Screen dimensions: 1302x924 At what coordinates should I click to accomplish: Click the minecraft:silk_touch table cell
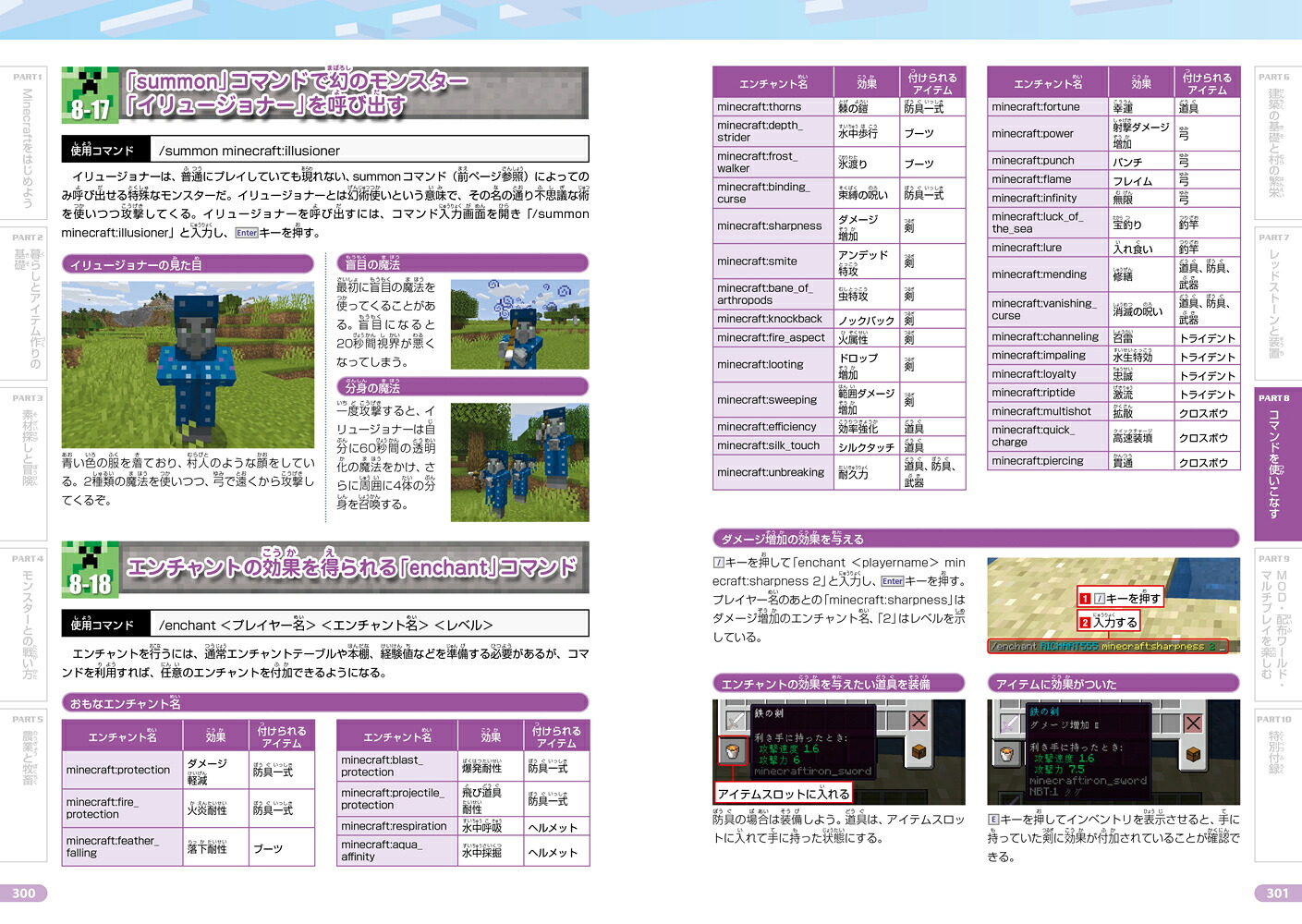(x=773, y=446)
